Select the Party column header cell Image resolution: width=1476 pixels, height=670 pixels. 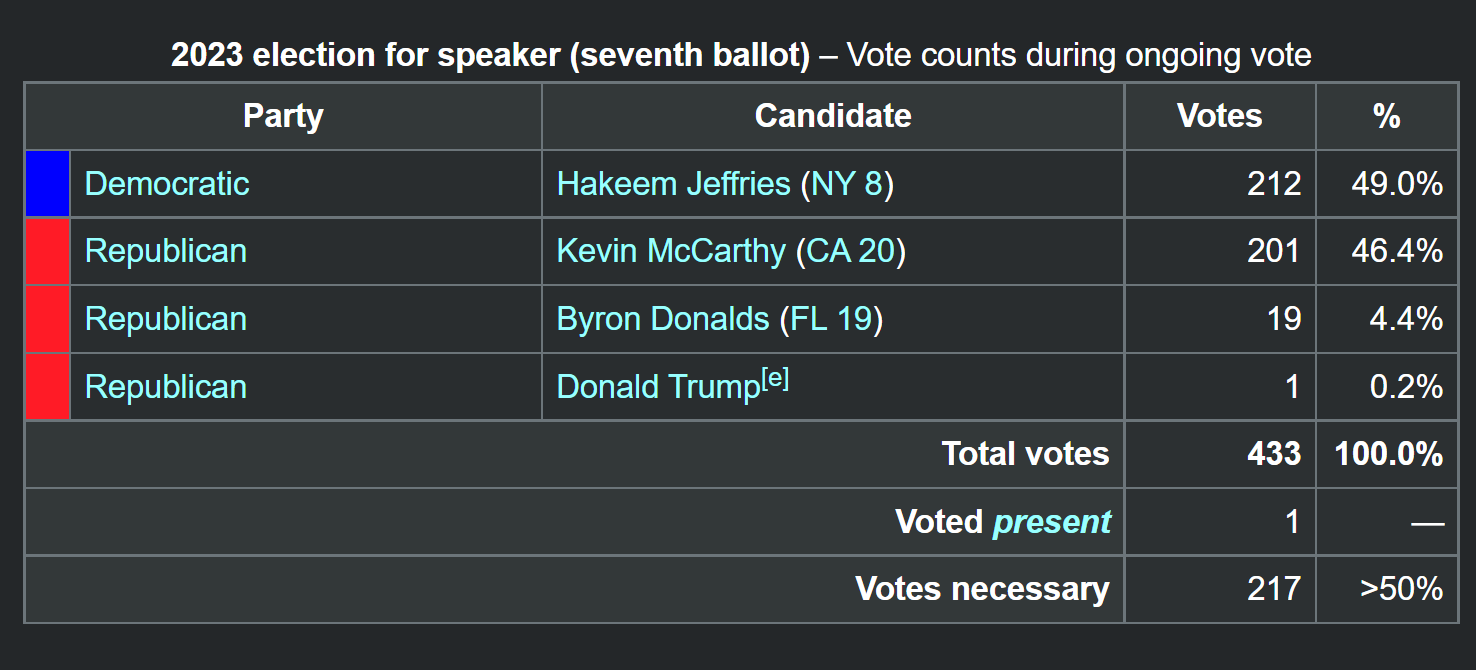click(283, 116)
